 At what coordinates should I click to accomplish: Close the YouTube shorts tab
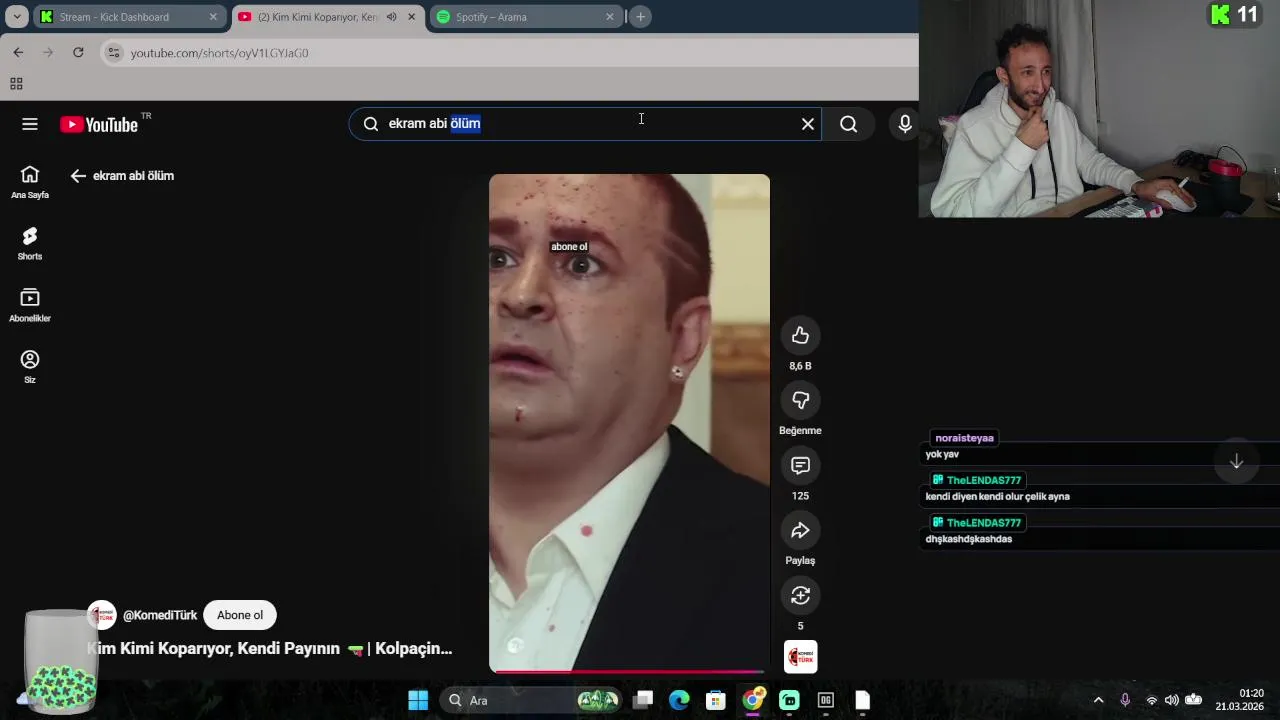coord(411,17)
